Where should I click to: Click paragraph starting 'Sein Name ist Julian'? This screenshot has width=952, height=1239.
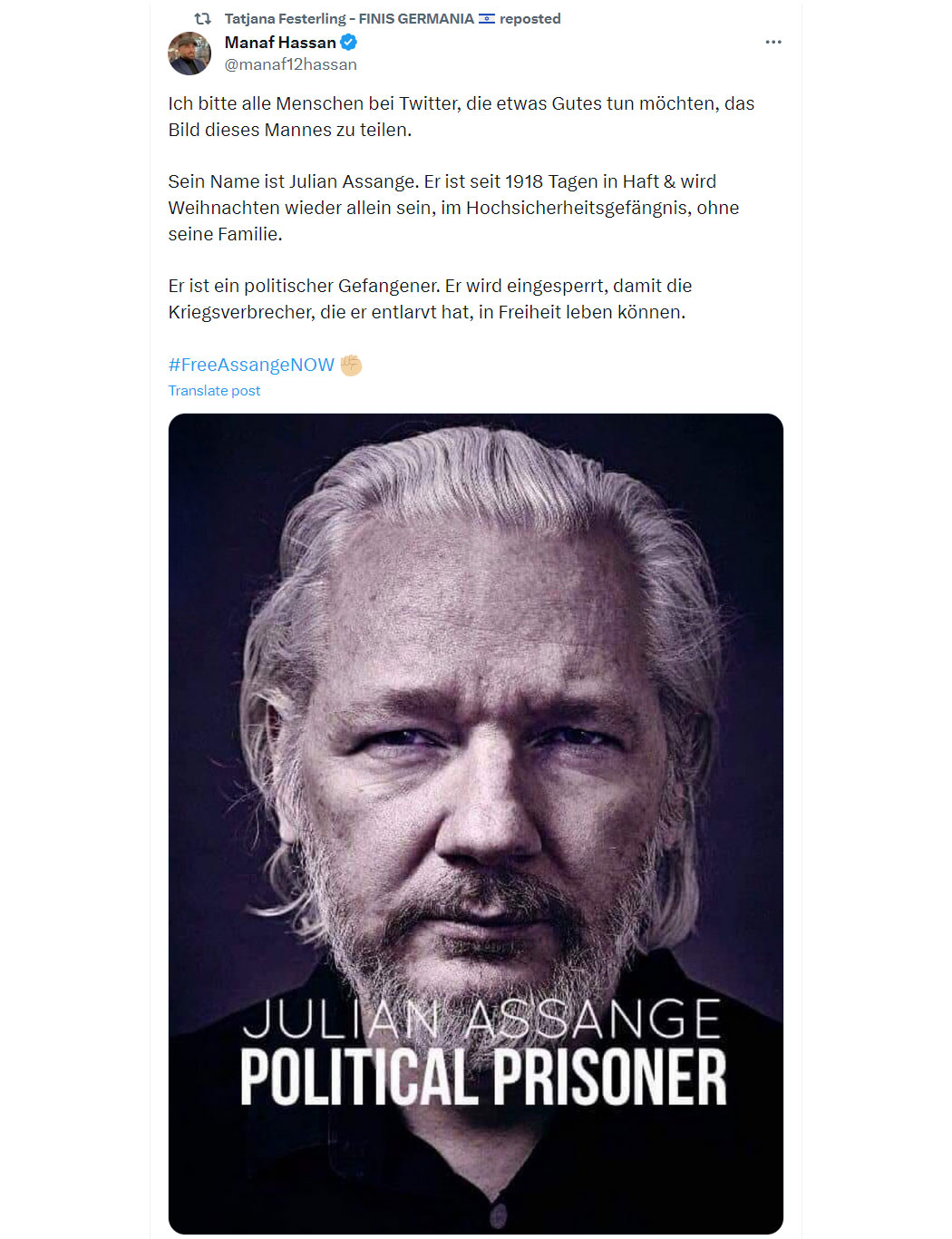pos(453,208)
